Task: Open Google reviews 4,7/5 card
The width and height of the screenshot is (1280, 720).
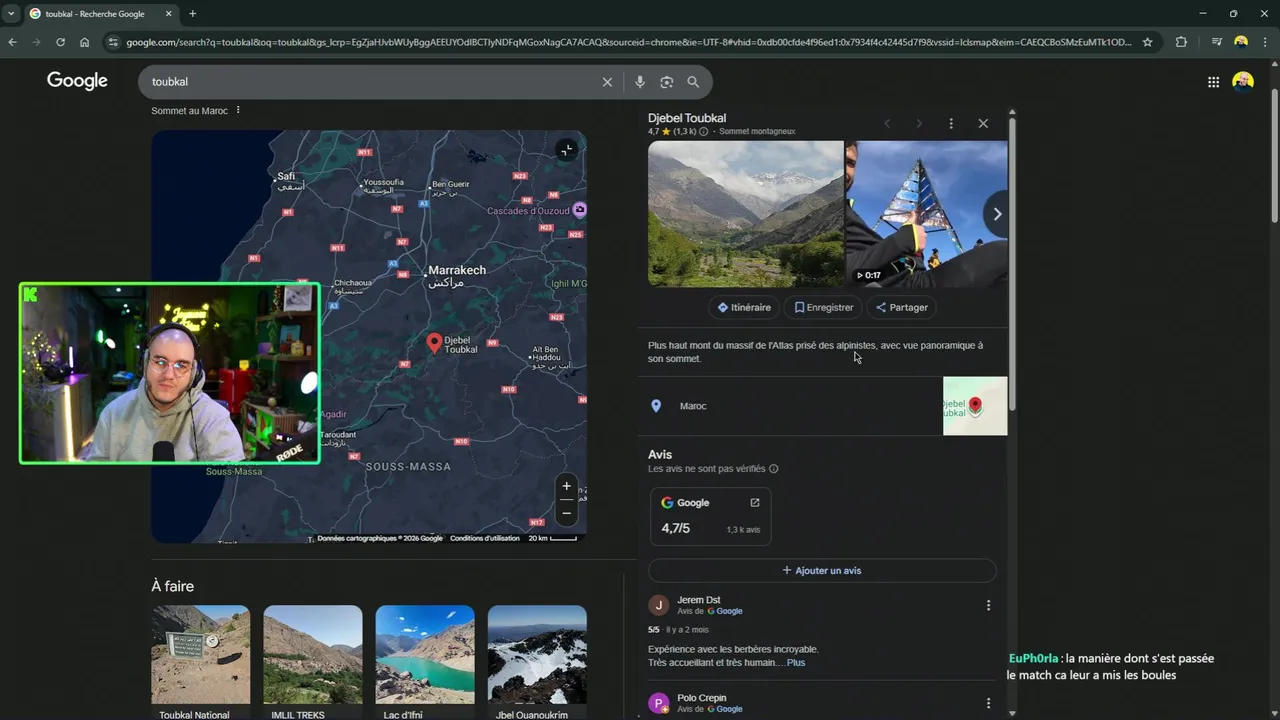Action: (x=710, y=516)
